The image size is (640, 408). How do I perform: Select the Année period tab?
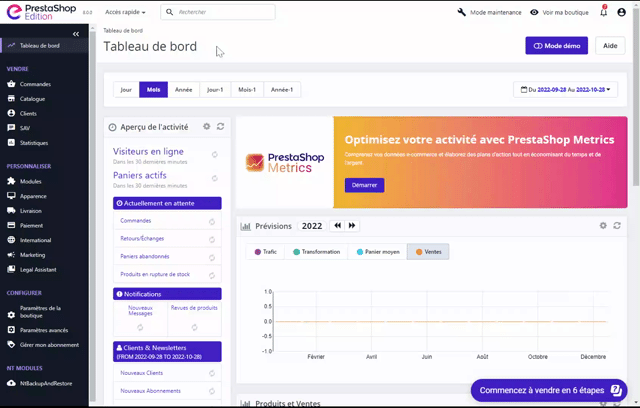[x=184, y=90]
